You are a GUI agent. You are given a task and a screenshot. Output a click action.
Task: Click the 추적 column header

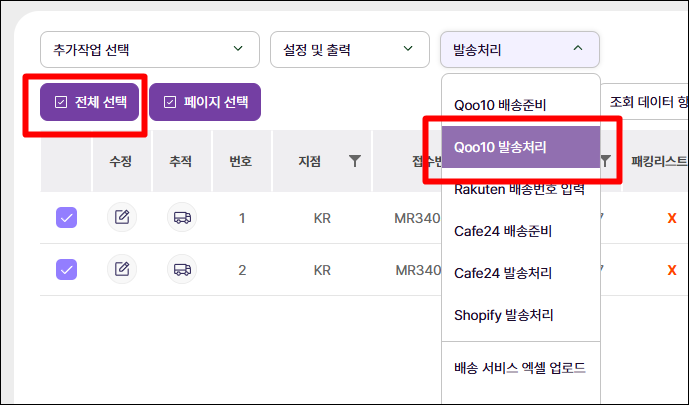point(181,161)
